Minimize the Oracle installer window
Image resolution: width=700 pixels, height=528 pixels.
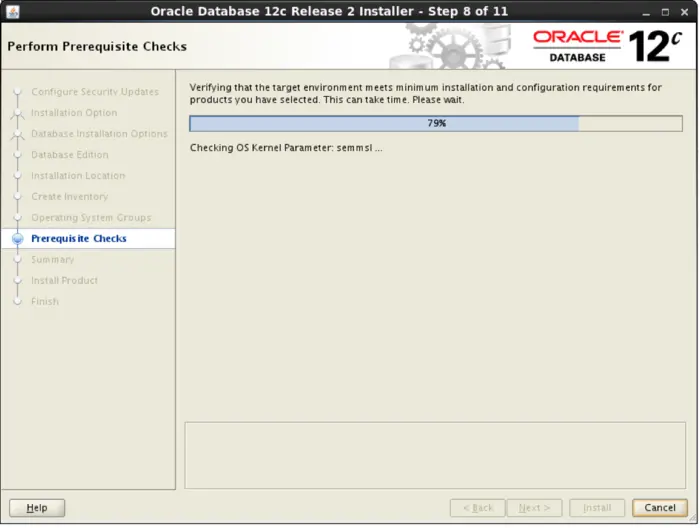point(646,12)
